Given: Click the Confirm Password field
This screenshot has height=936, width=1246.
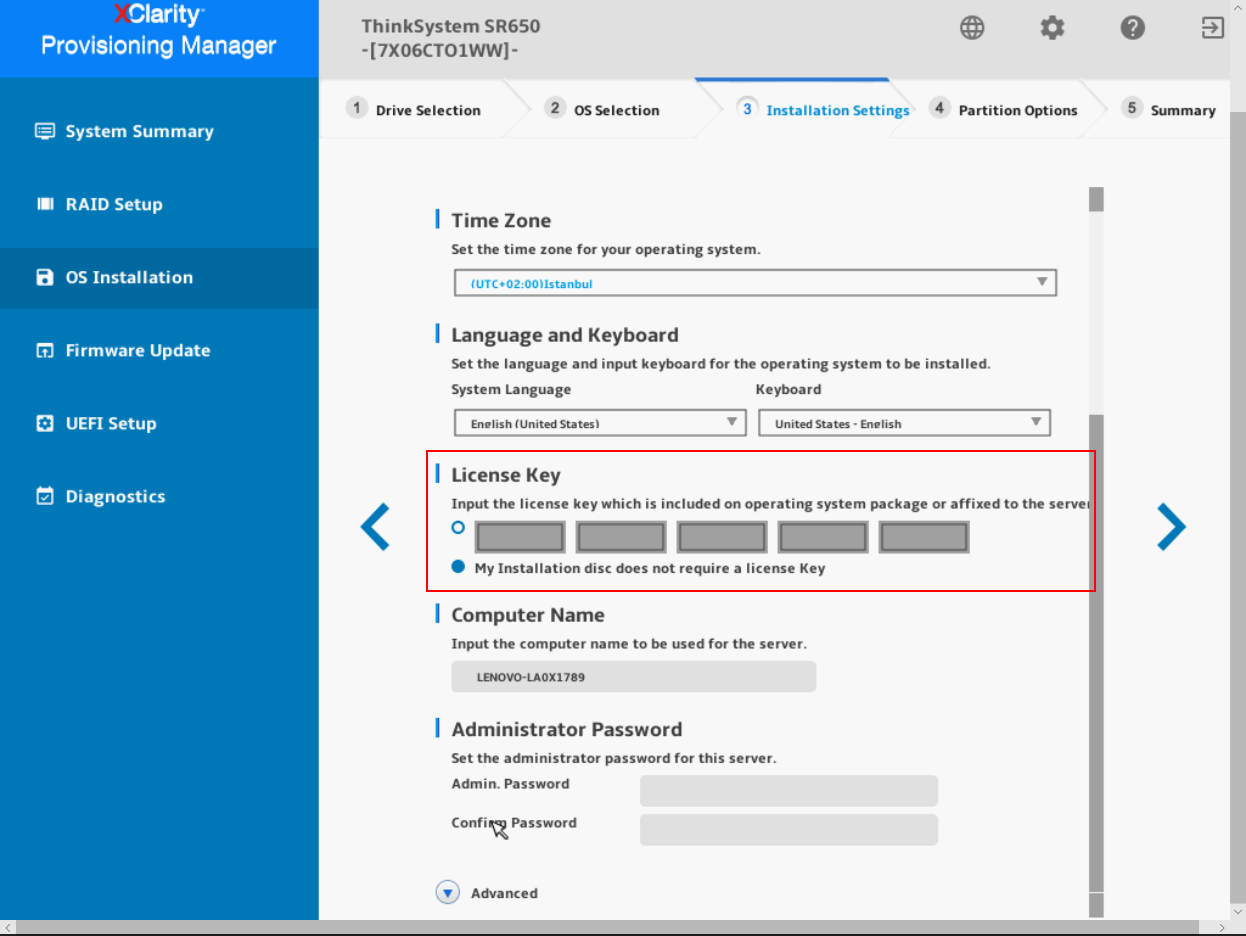Looking at the screenshot, I should click(x=789, y=830).
